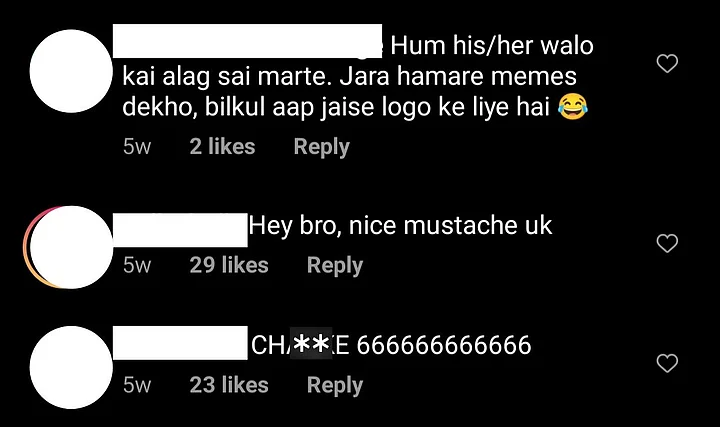Open avatar beside the 666666666666 comment
The height and width of the screenshot is (427, 720).
coord(71,367)
